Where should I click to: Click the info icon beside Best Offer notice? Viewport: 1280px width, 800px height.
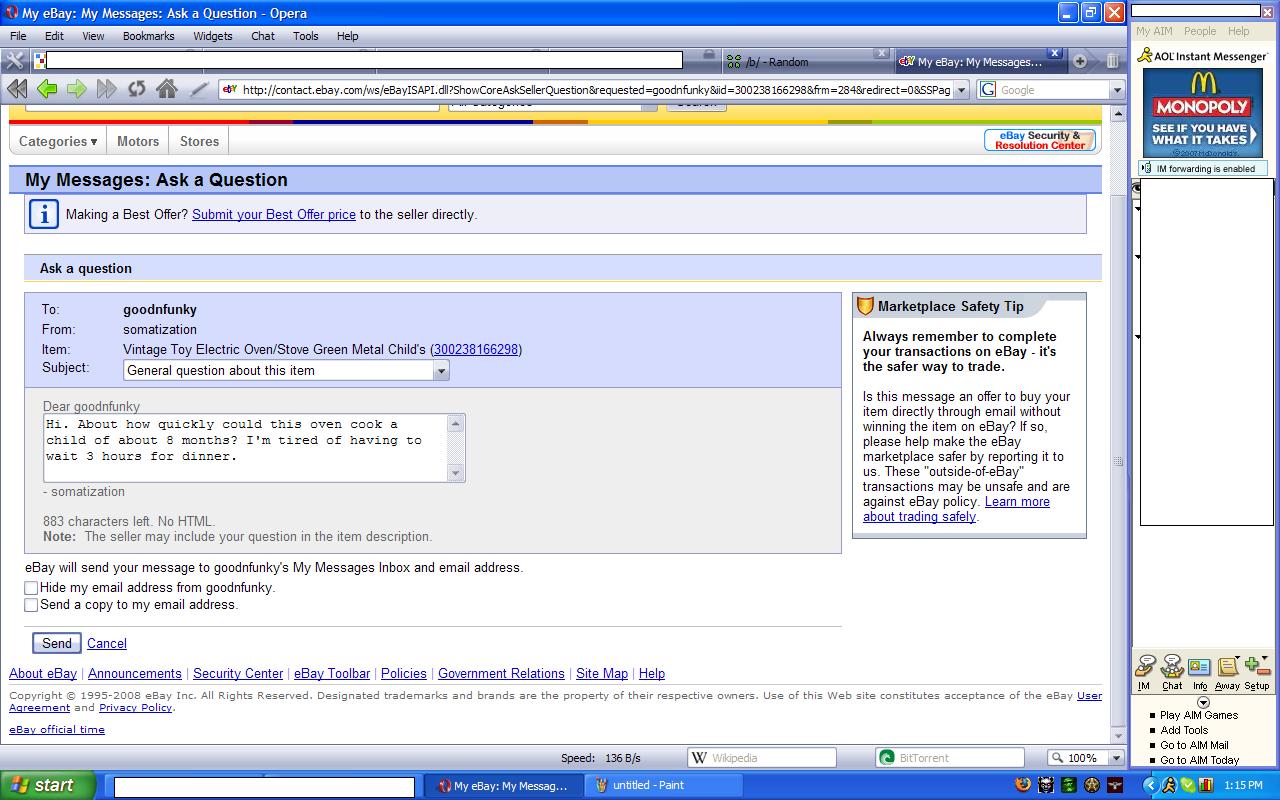pos(43,214)
